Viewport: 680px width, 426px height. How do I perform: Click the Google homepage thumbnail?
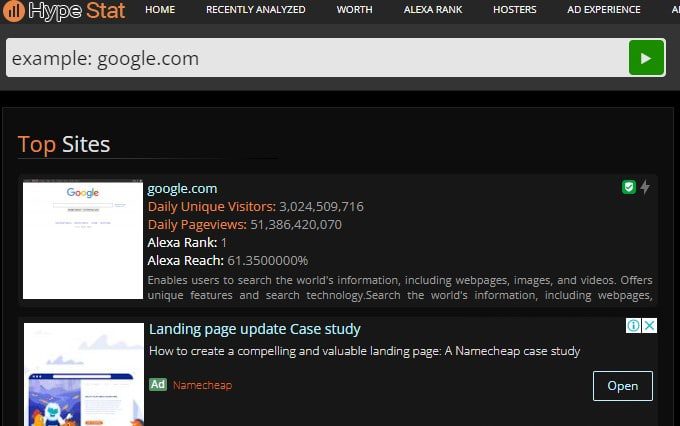(83, 239)
